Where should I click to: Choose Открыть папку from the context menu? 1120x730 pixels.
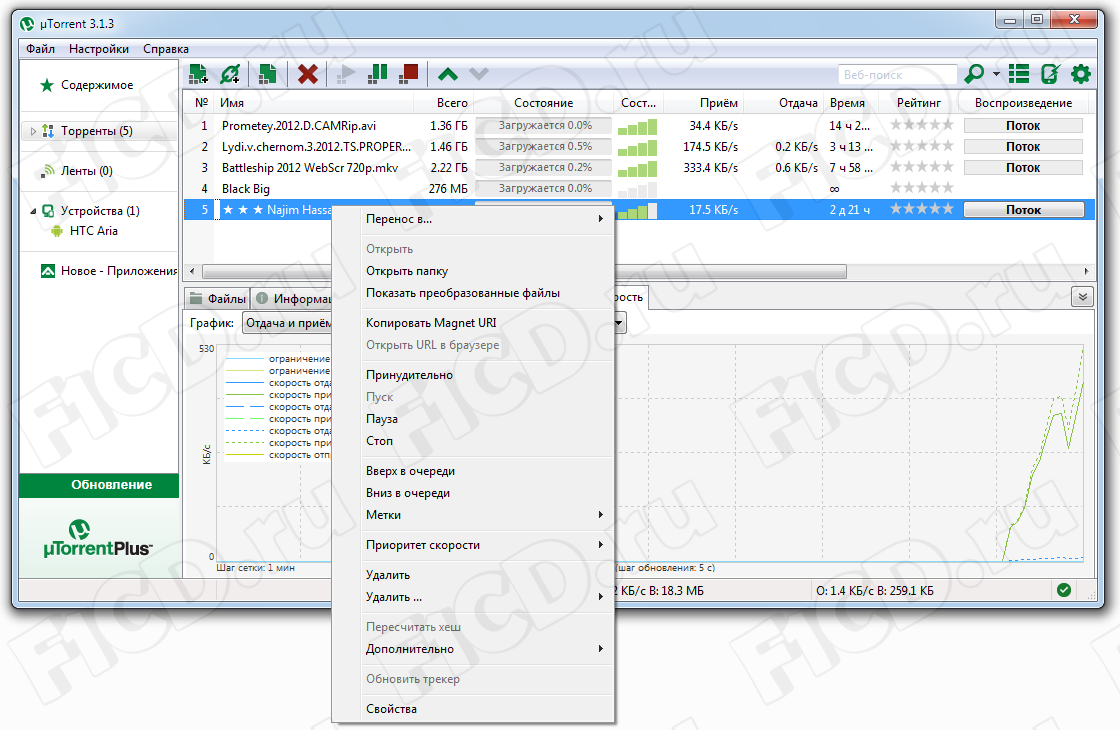473,271
